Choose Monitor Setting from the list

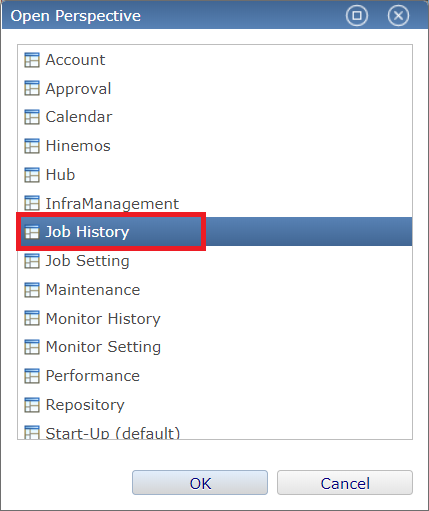(x=215, y=347)
